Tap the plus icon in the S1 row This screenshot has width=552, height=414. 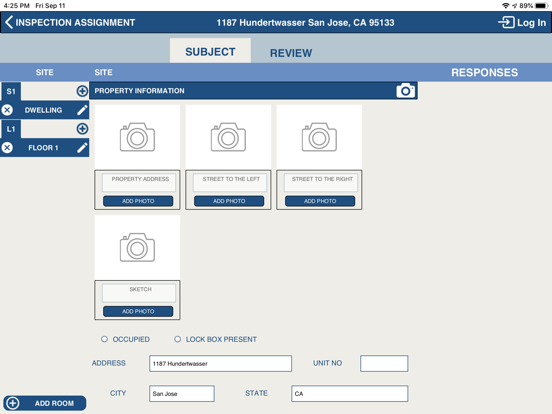[82, 91]
